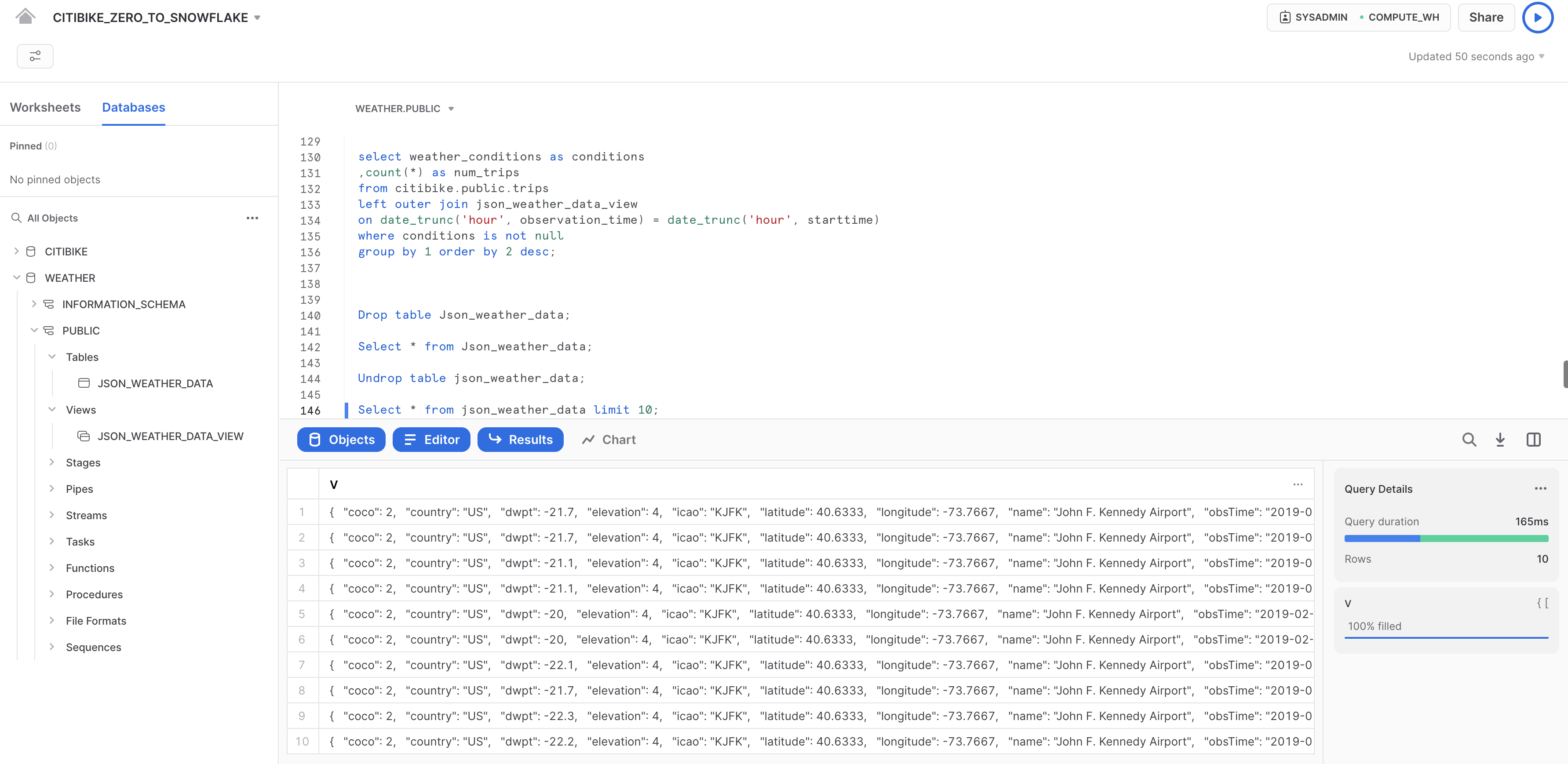Toggle the Results panel button
Screen dimensions: 1568x764
520,440
